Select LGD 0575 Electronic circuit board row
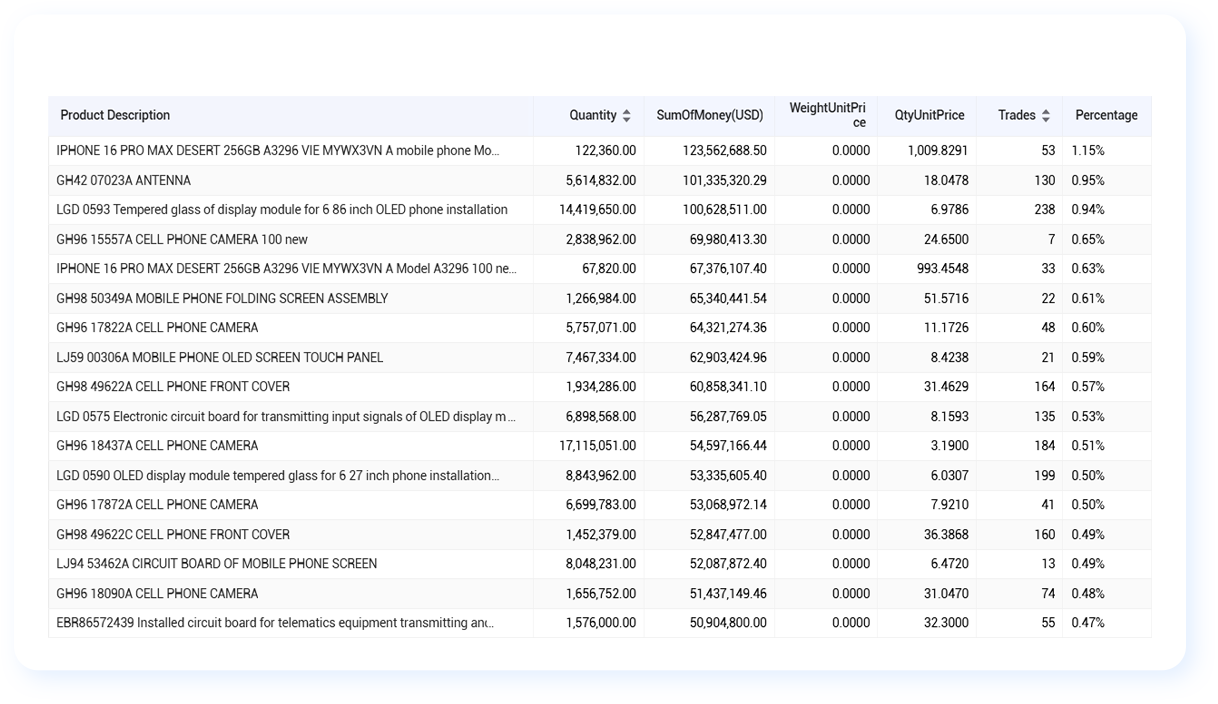The width and height of the screenshot is (1218, 704). click(600, 417)
